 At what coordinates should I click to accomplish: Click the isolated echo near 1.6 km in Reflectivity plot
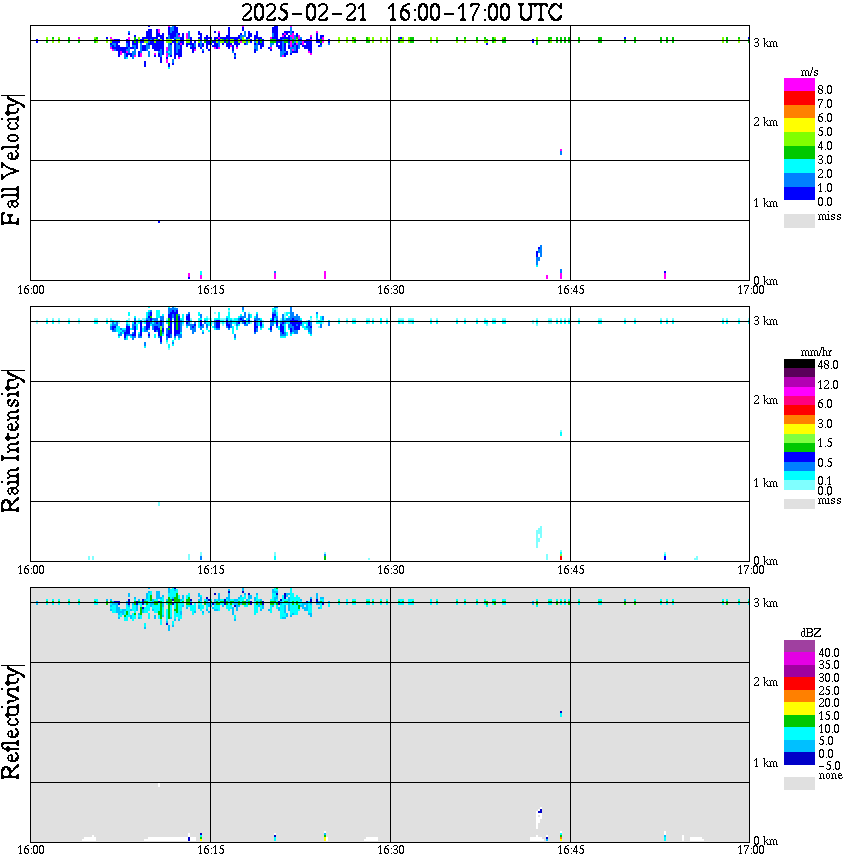[x=561, y=714]
